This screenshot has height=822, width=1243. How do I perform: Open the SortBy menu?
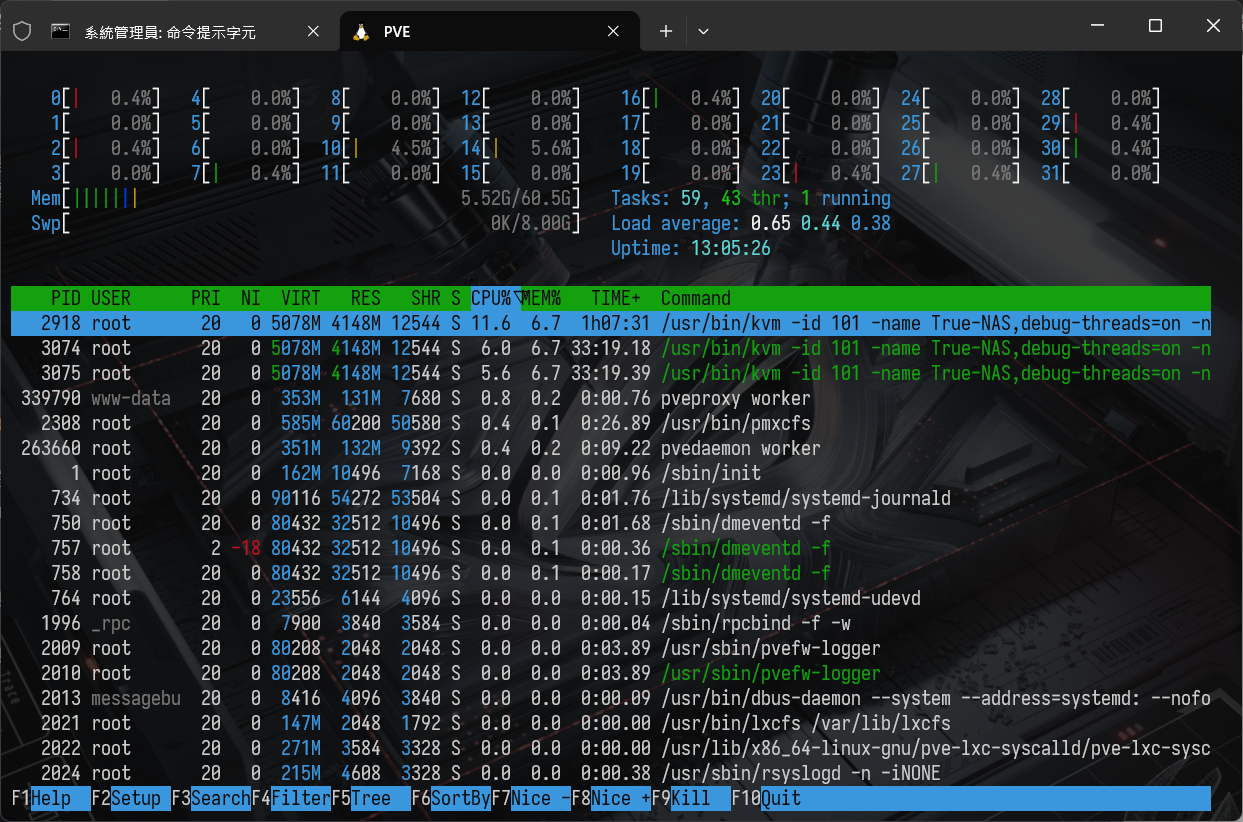click(460, 798)
